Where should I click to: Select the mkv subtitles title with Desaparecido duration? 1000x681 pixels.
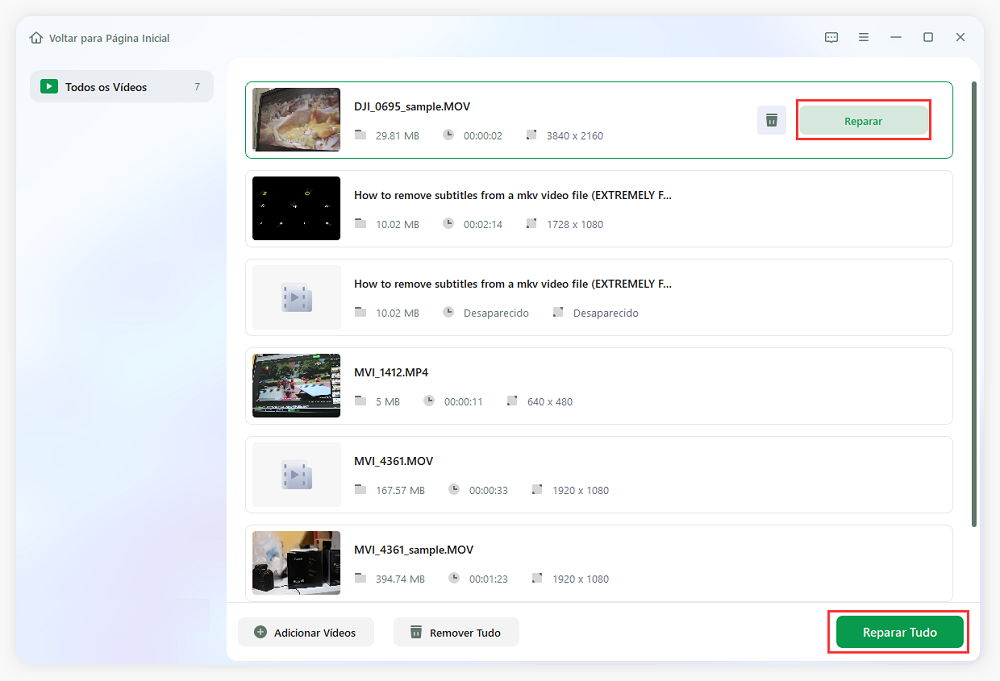pos(513,284)
